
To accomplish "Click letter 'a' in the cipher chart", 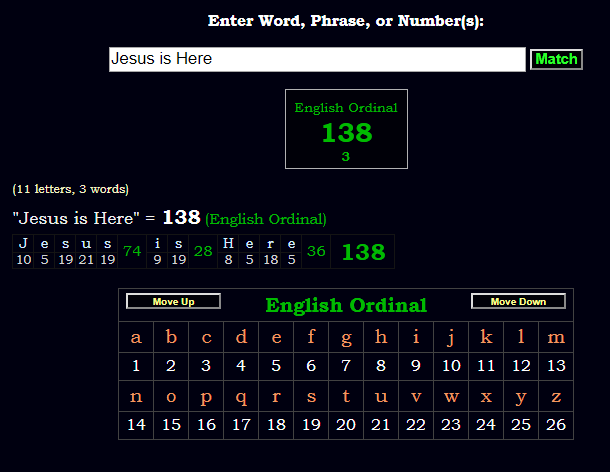I will tap(136, 337).
